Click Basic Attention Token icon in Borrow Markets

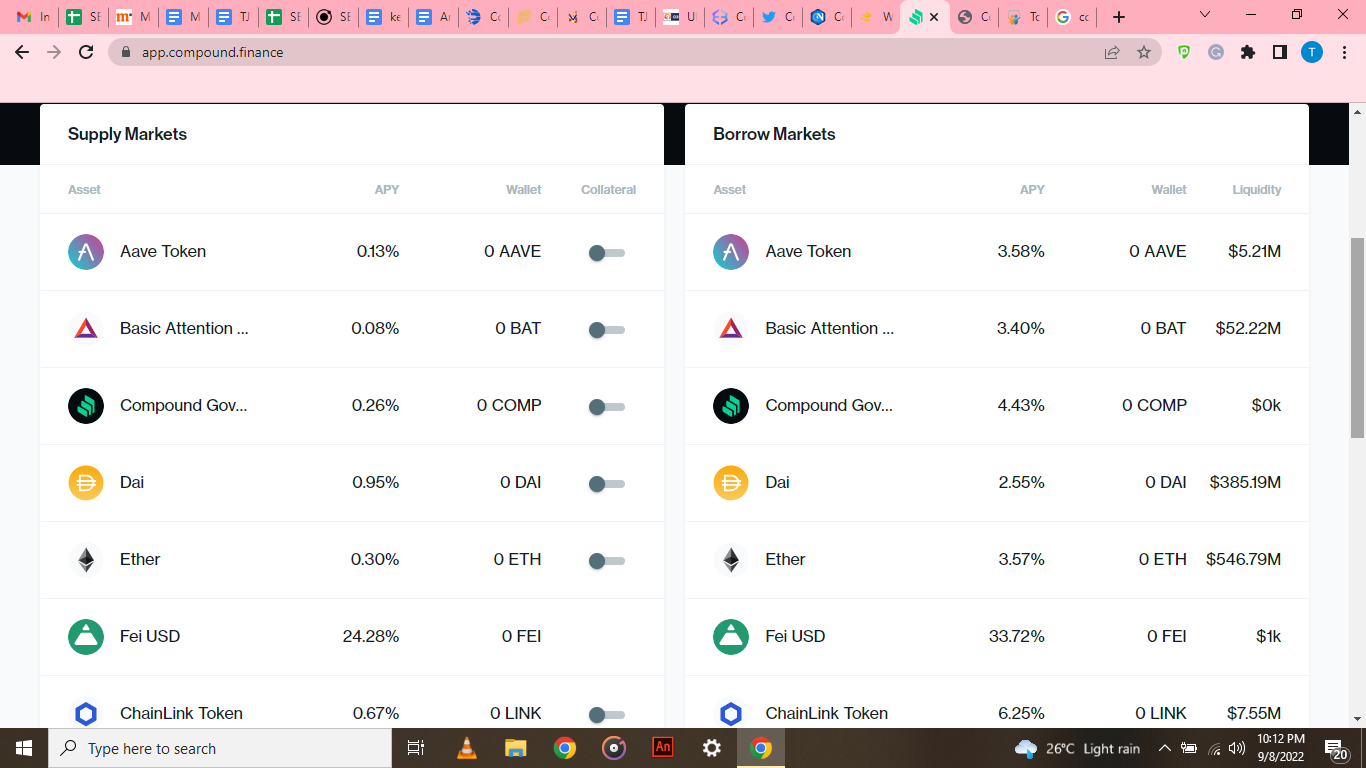click(x=731, y=329)
